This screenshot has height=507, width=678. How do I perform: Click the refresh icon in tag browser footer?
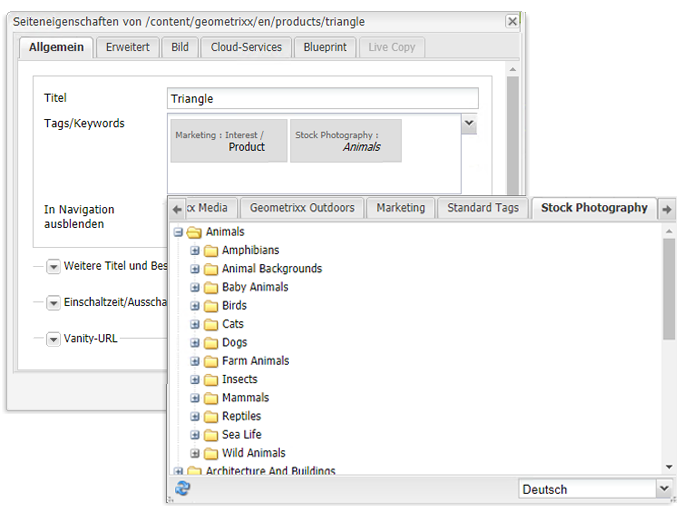(x=182, y=488)
